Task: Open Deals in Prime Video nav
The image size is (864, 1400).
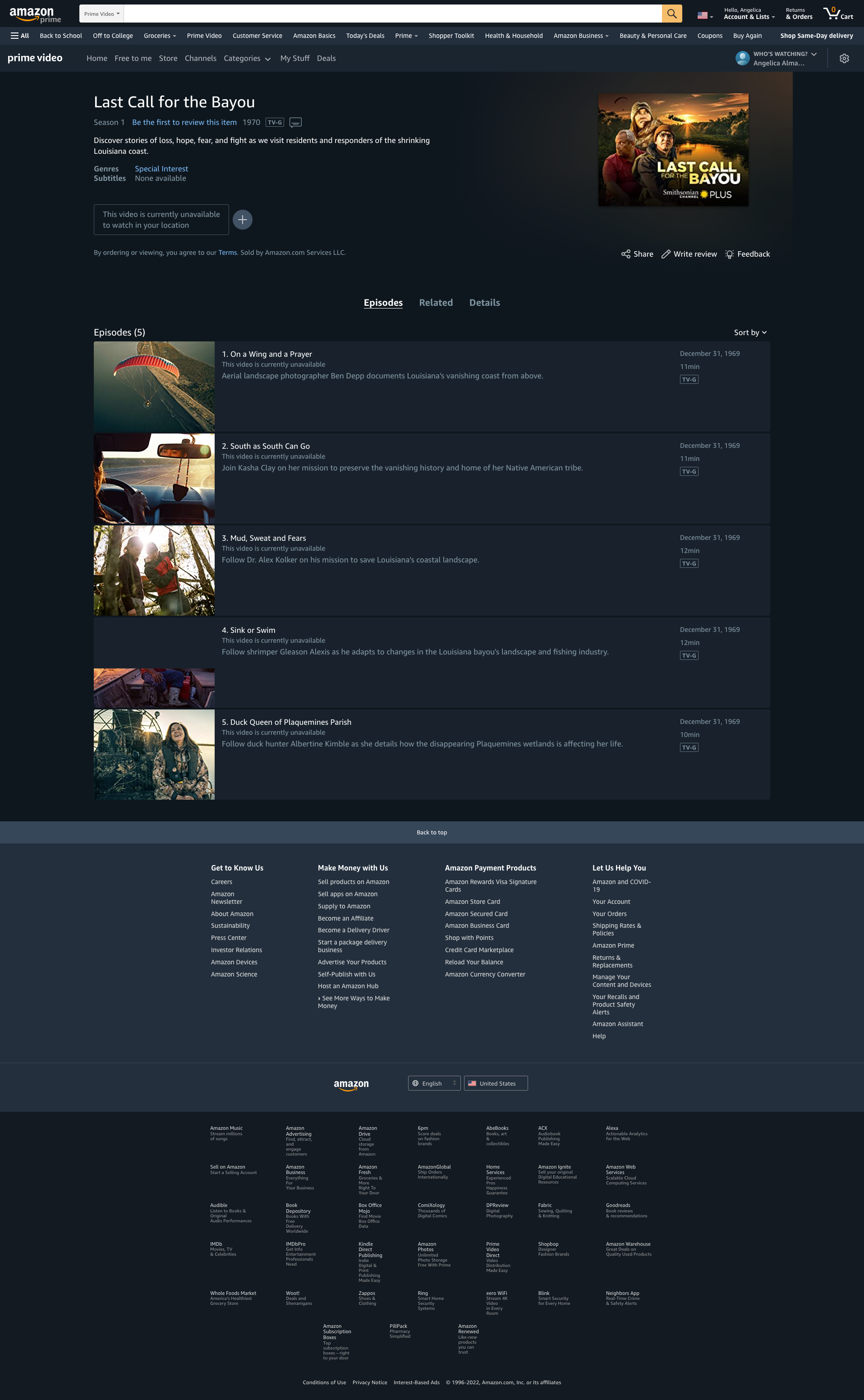Action: pyautogui.click(x=326, y=58)
